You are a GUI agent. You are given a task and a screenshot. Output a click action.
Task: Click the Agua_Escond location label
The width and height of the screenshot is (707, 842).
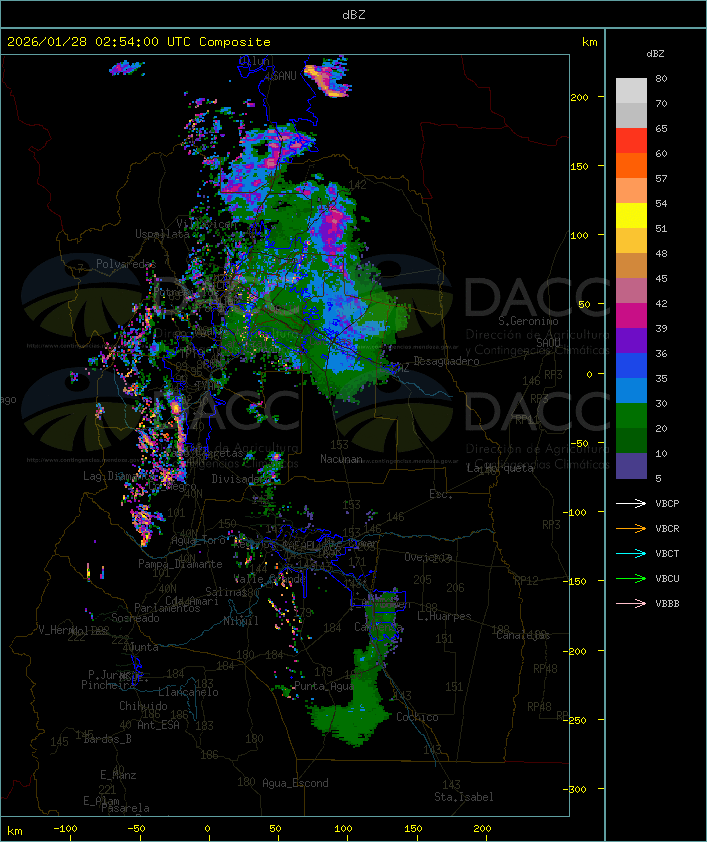tap(295, 783)
